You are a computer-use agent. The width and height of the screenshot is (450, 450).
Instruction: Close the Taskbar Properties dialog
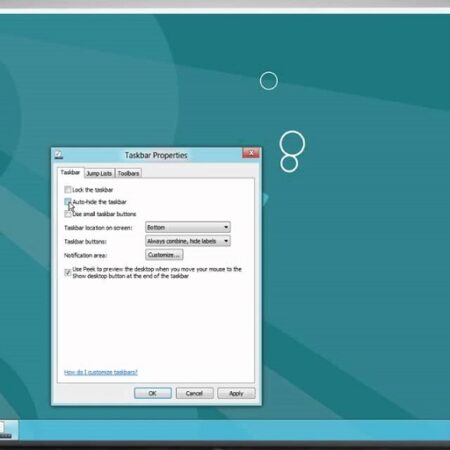(251, 153)
